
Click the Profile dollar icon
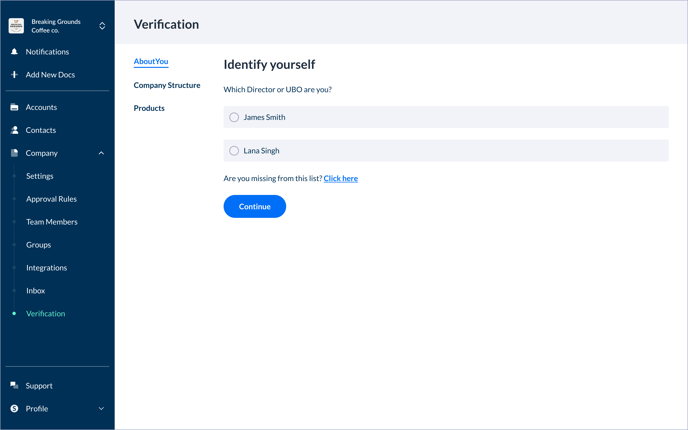point(14,409)
